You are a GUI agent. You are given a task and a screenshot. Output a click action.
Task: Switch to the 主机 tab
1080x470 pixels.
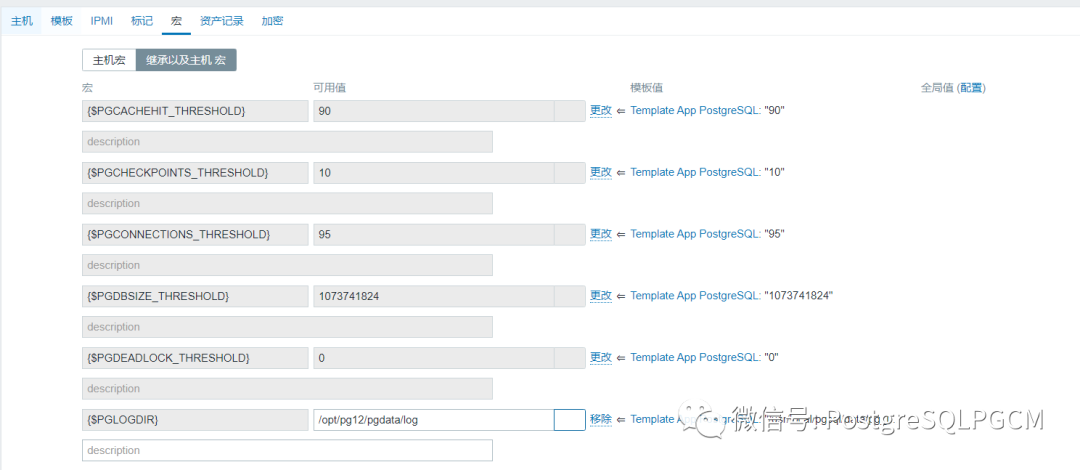(x=22, y=21)
